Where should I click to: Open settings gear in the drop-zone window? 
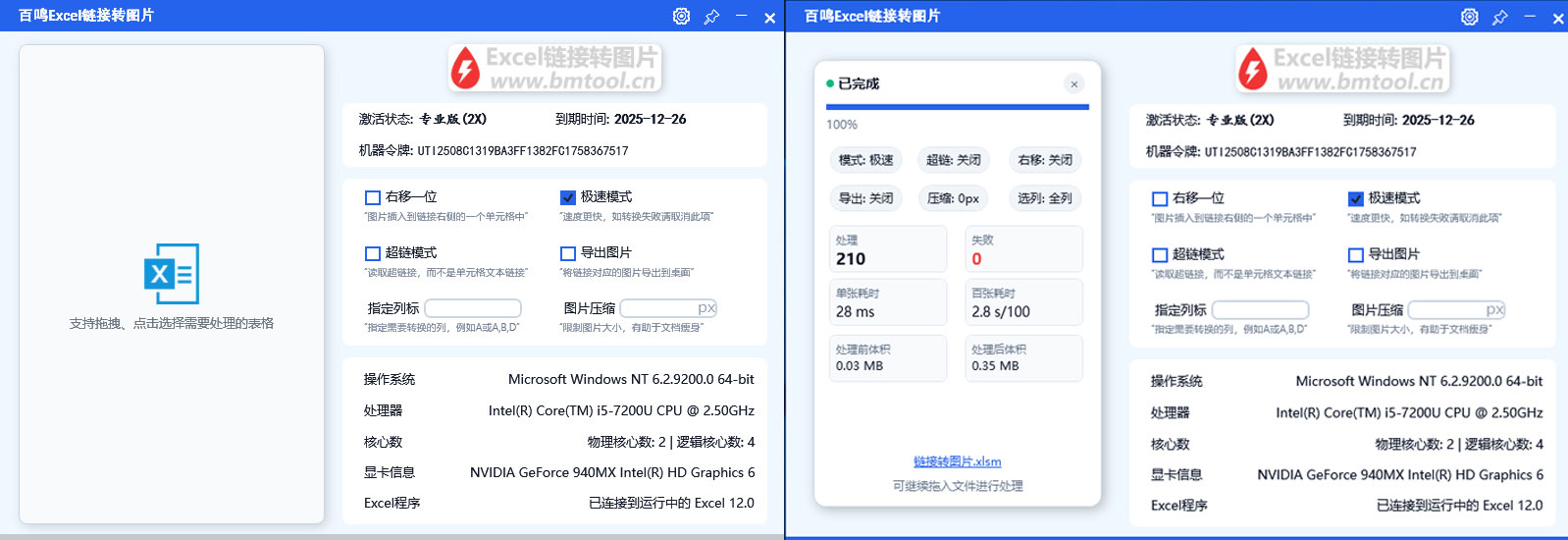click(x=681, y=16)
